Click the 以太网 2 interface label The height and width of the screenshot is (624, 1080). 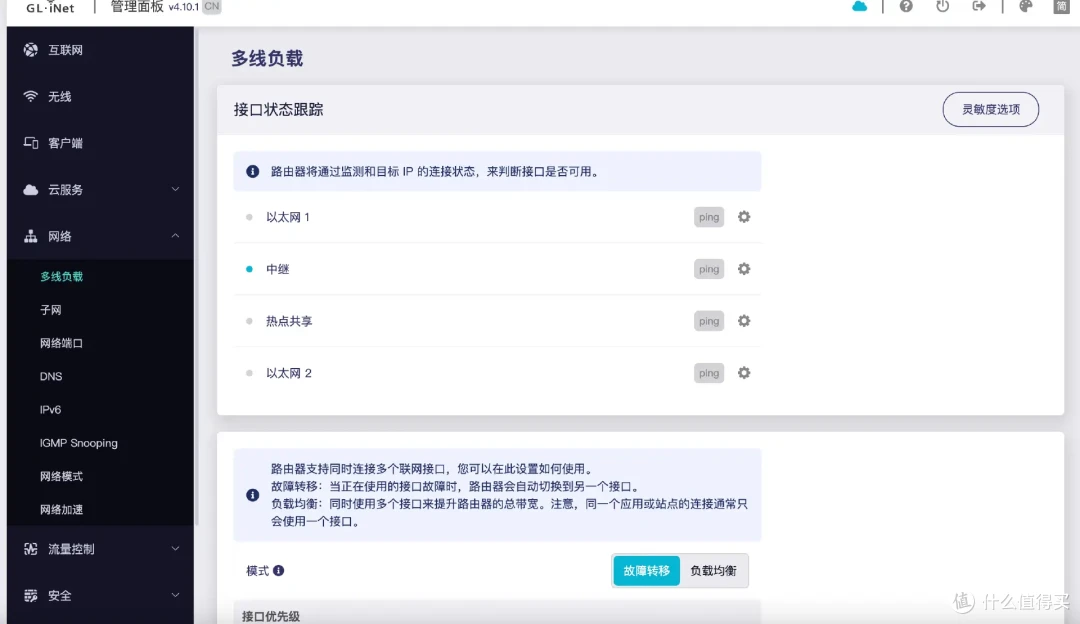[x=289, y=373]
